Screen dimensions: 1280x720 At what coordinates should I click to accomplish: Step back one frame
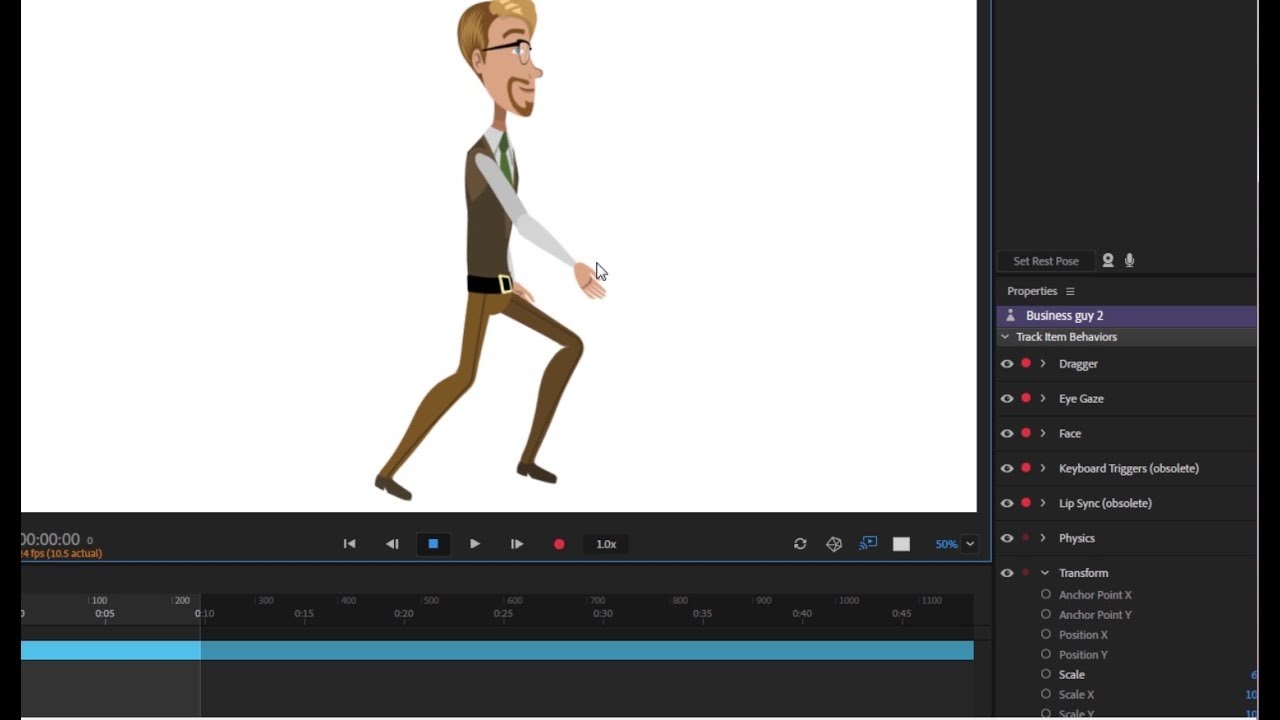tap(392, 544)
